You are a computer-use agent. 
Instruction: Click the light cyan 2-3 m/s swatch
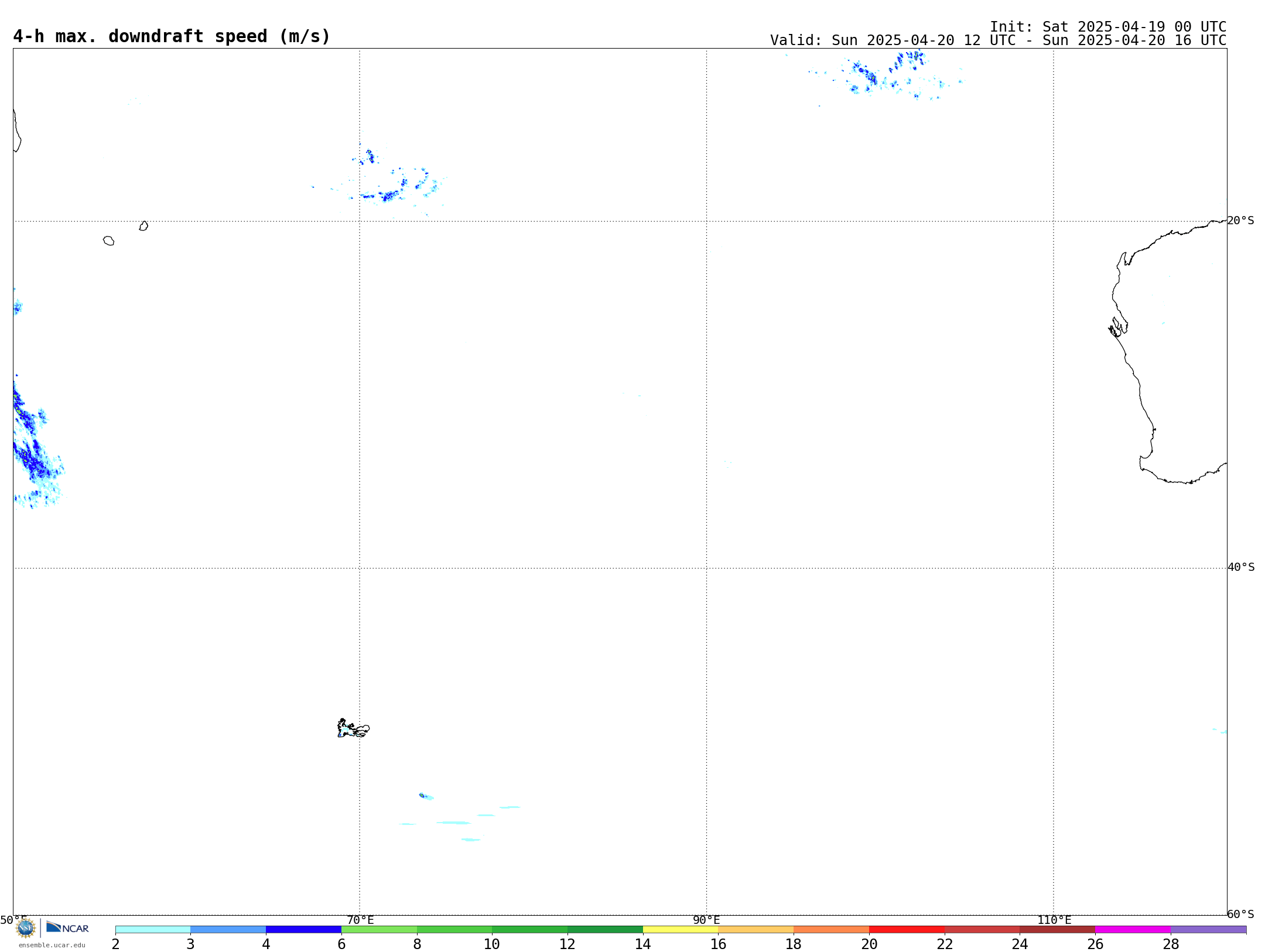point(153,930)
